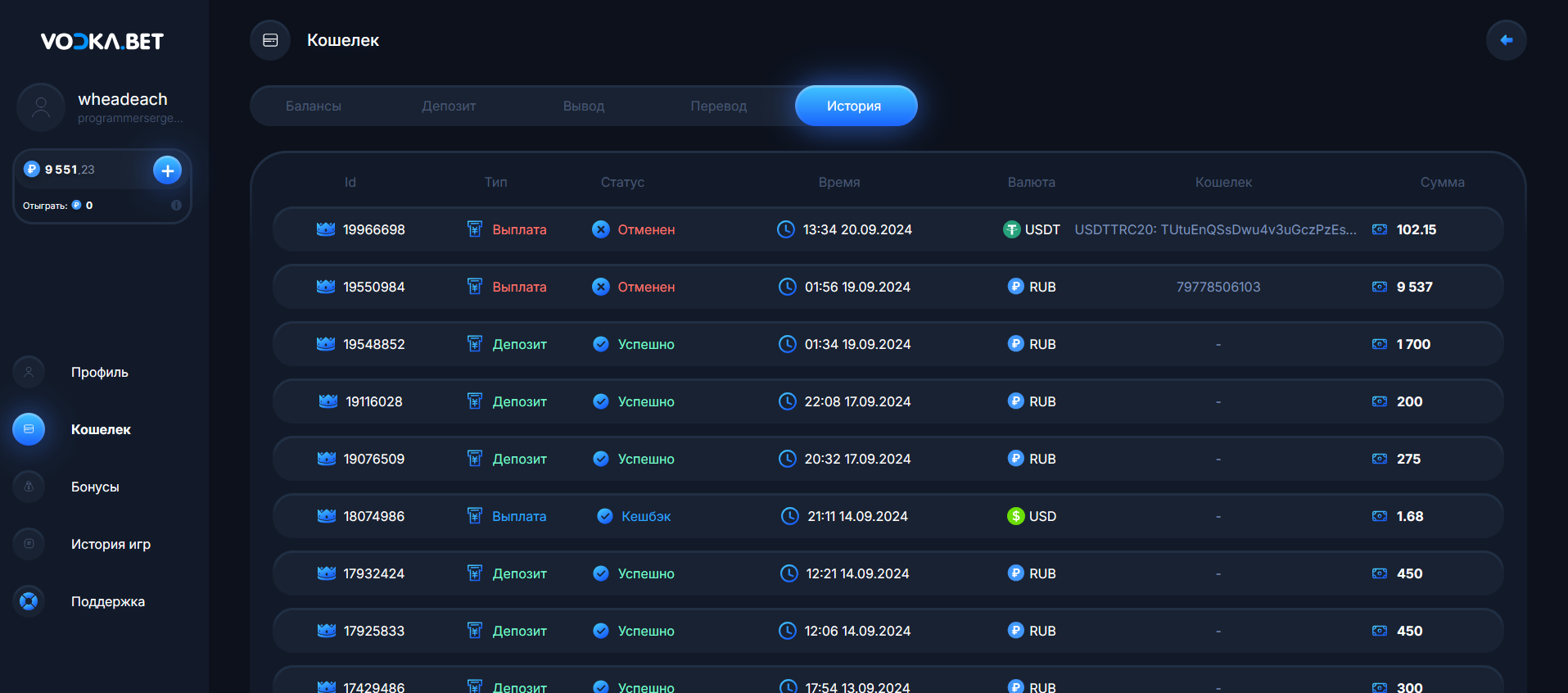Viewport: 1568px width, 693px height.
Task: Open Кошелек in the sidebar
Action: 101,429
